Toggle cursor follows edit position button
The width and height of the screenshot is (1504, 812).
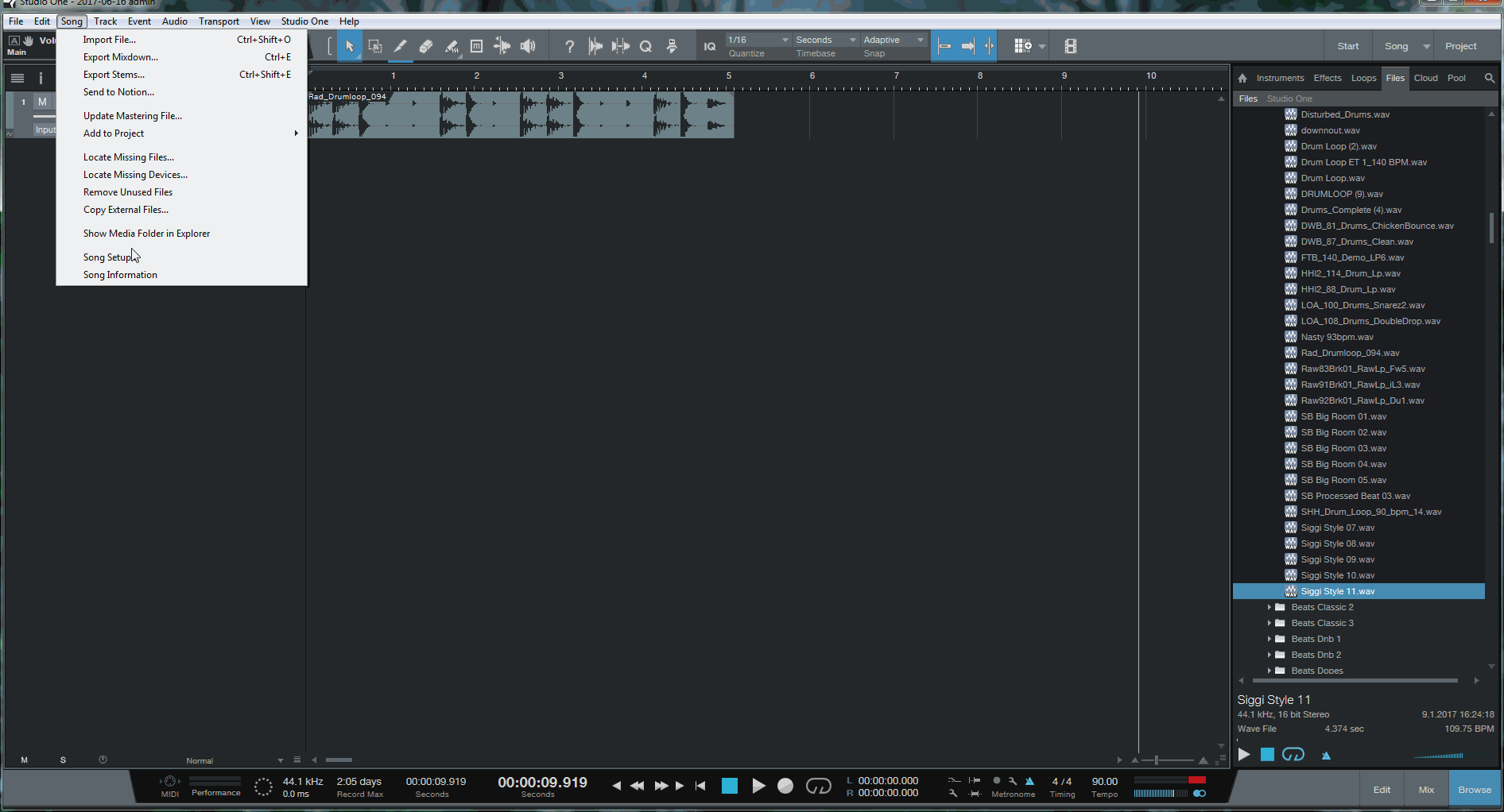click(x=989, y=46)
